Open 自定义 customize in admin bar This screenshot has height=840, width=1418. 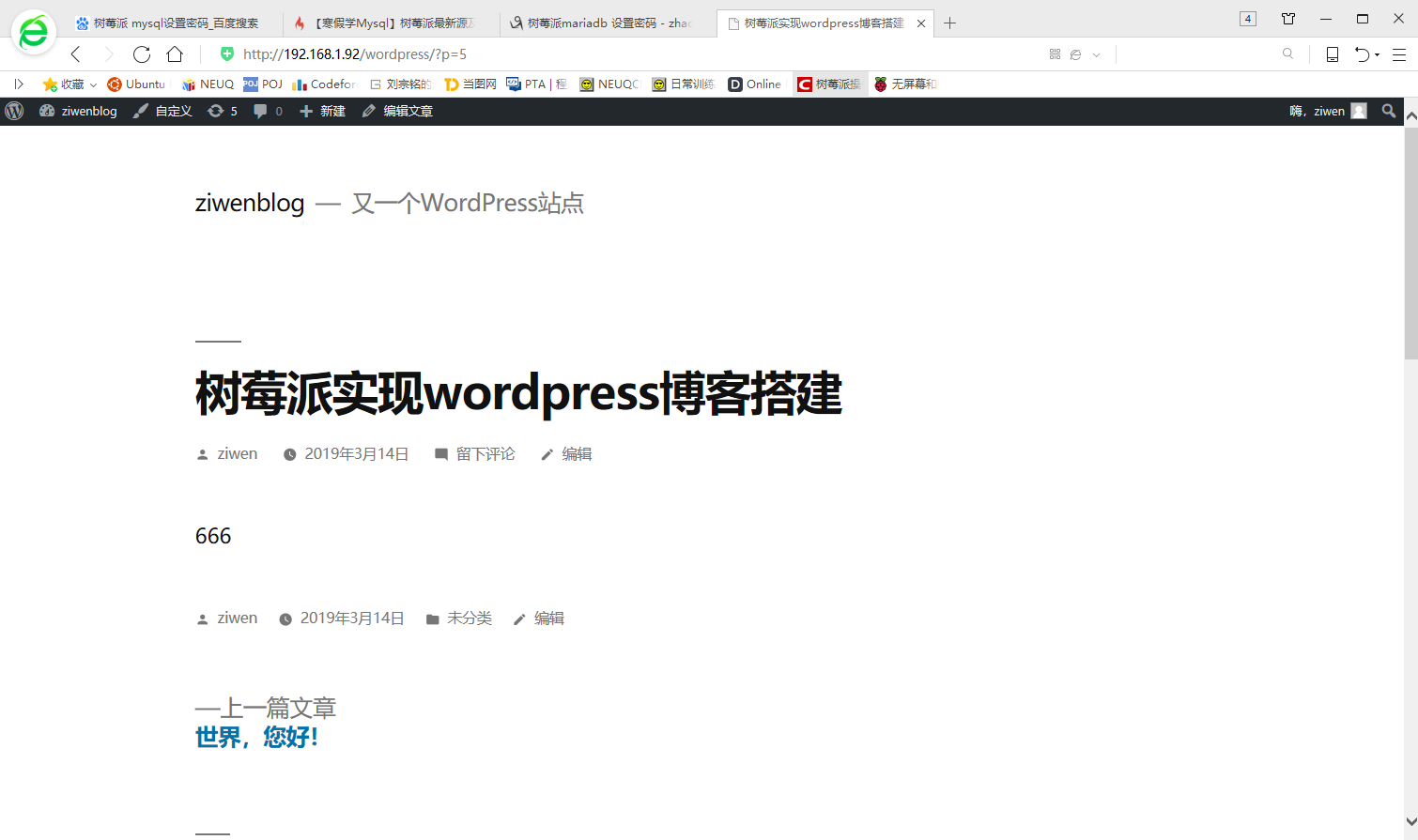click(162, 111)
